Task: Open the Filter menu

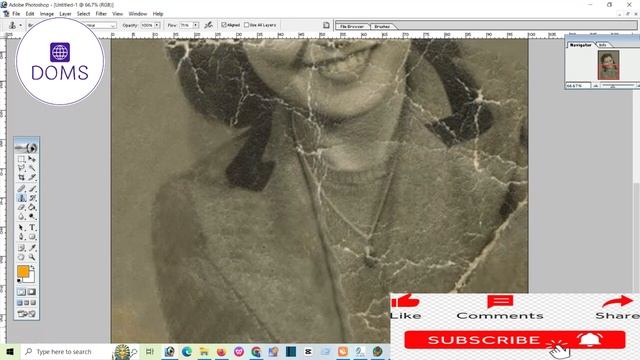Action: click(101, 14)
